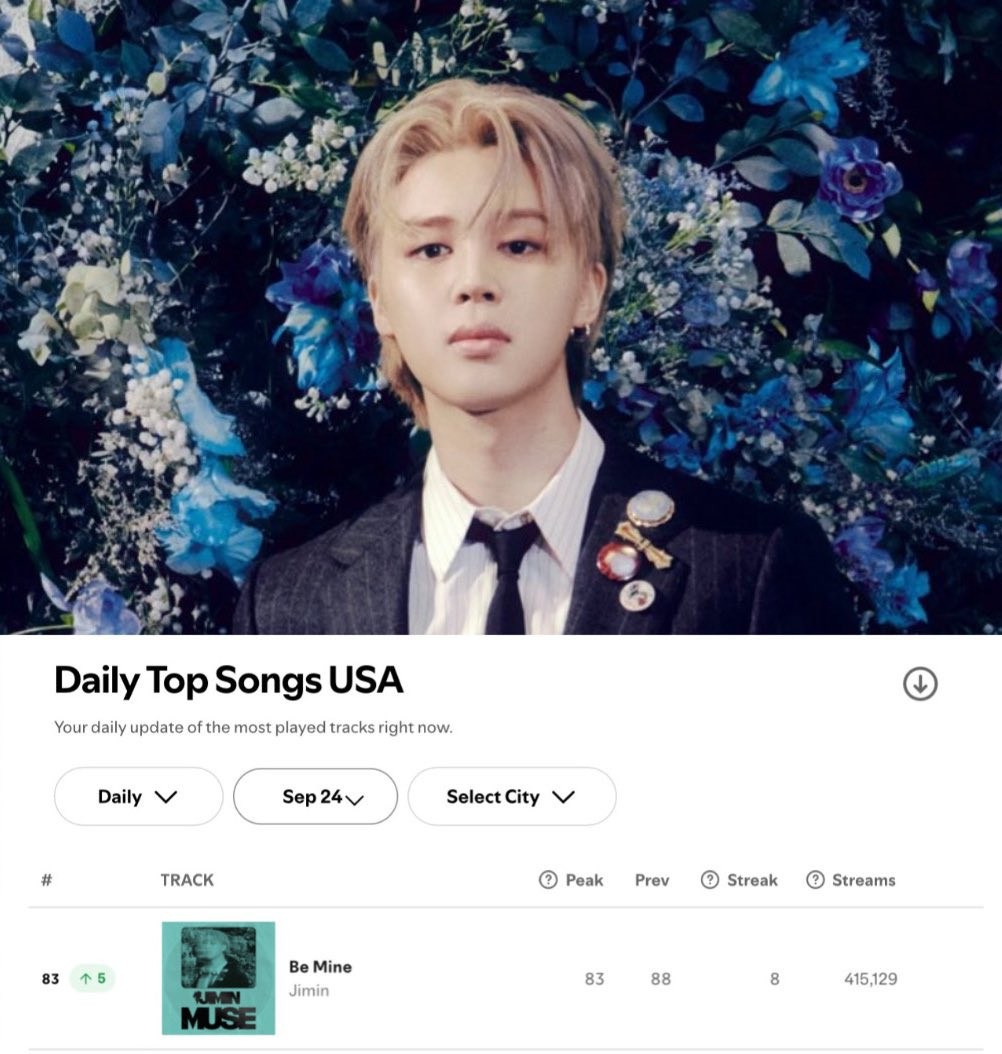
Task: Click the artist portrait banner image
Action: point(501,317)
